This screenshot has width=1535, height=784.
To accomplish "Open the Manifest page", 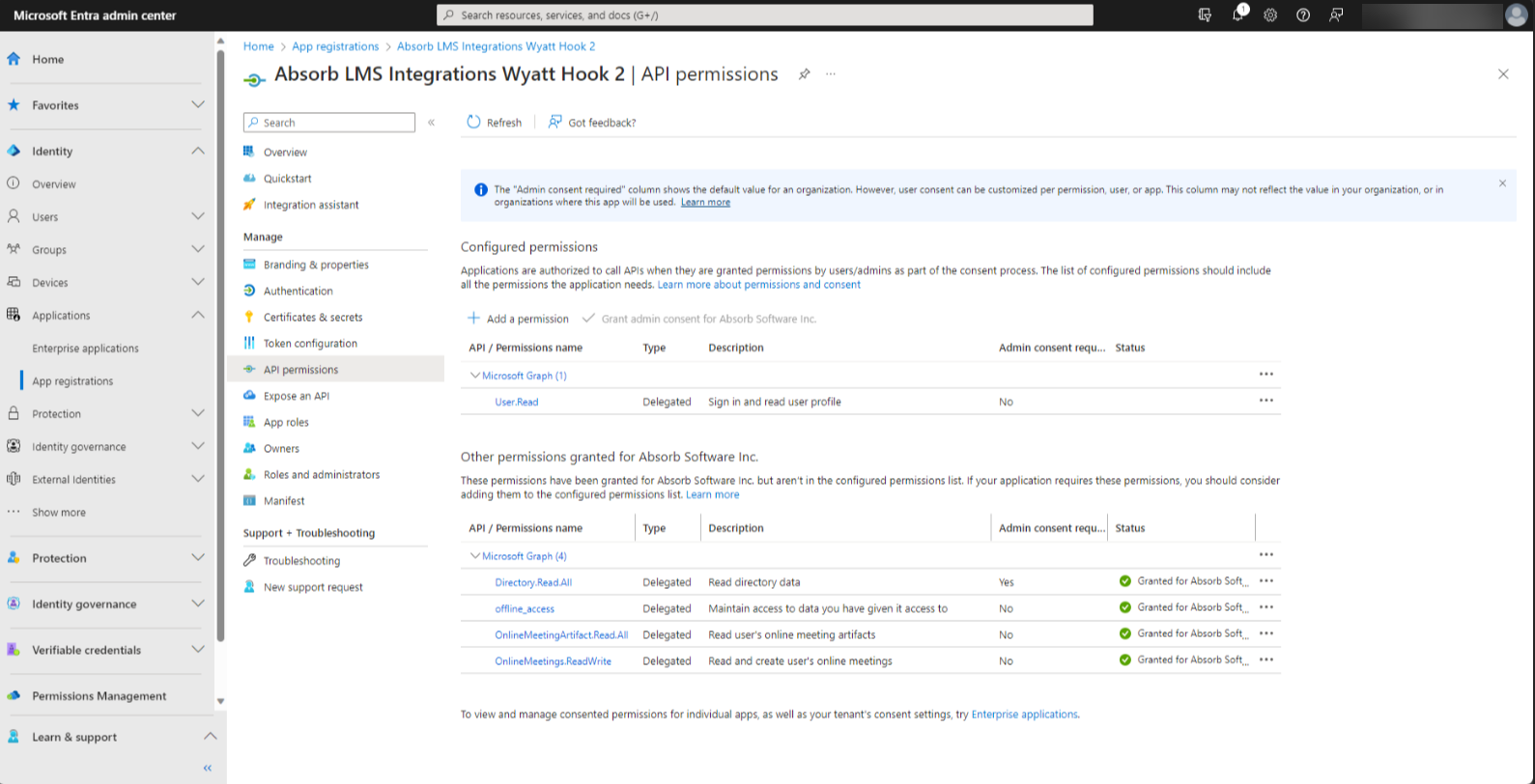I will [284, 501].
